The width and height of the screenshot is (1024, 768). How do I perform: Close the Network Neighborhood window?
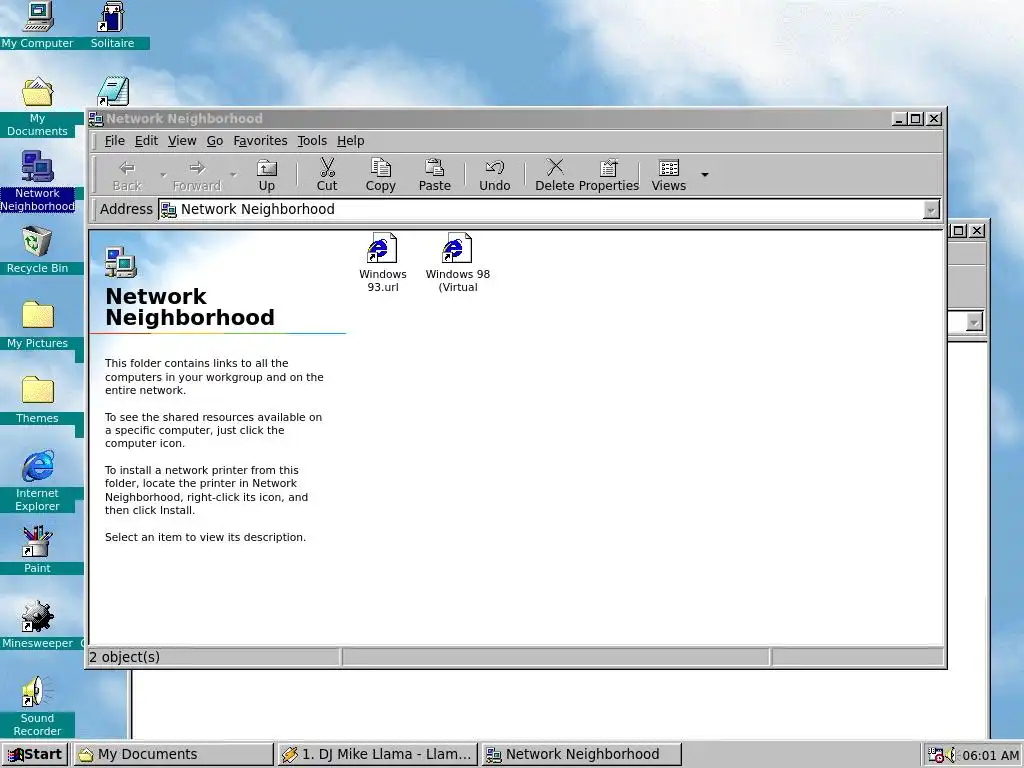point(935,119)
